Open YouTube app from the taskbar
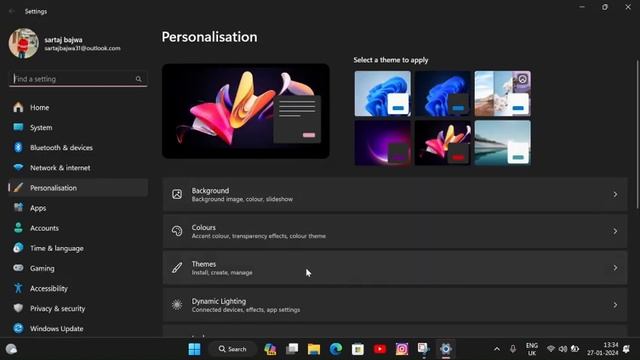Viewport: 640px width, 360px height. pyautogui.click(x=380, y=349)
